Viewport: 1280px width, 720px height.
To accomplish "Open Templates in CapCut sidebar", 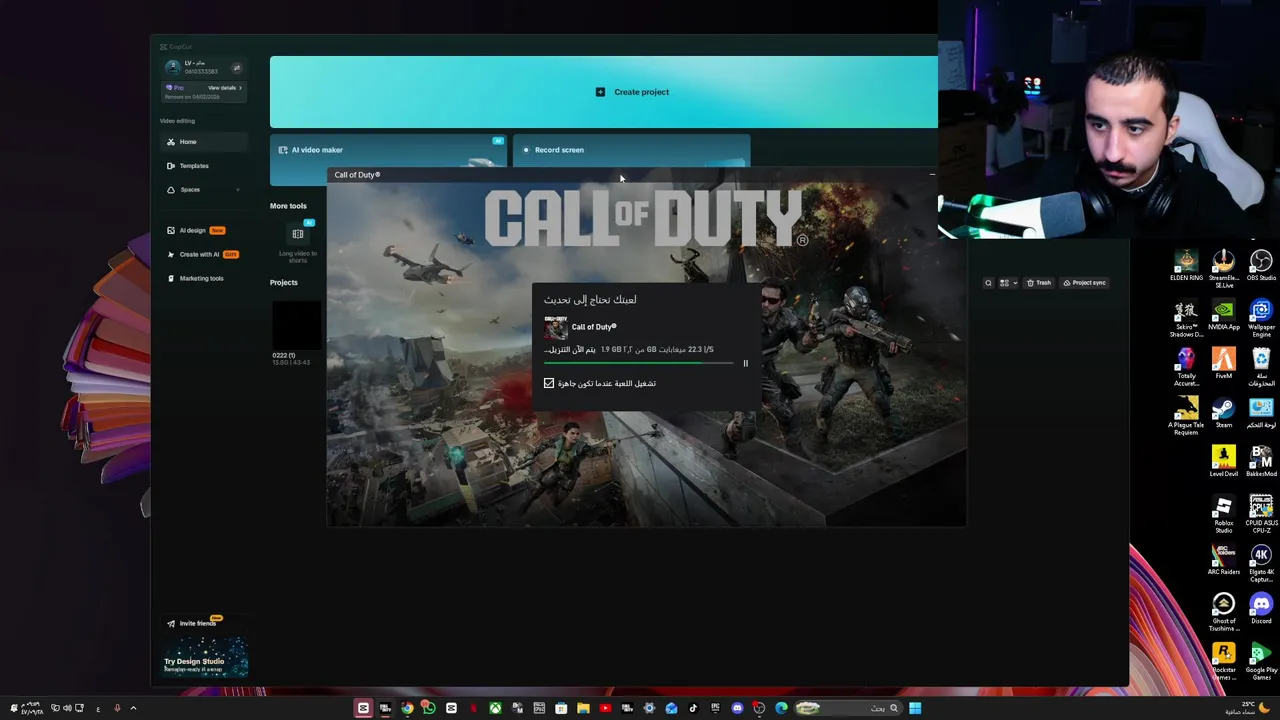I will tap(205, 166).
